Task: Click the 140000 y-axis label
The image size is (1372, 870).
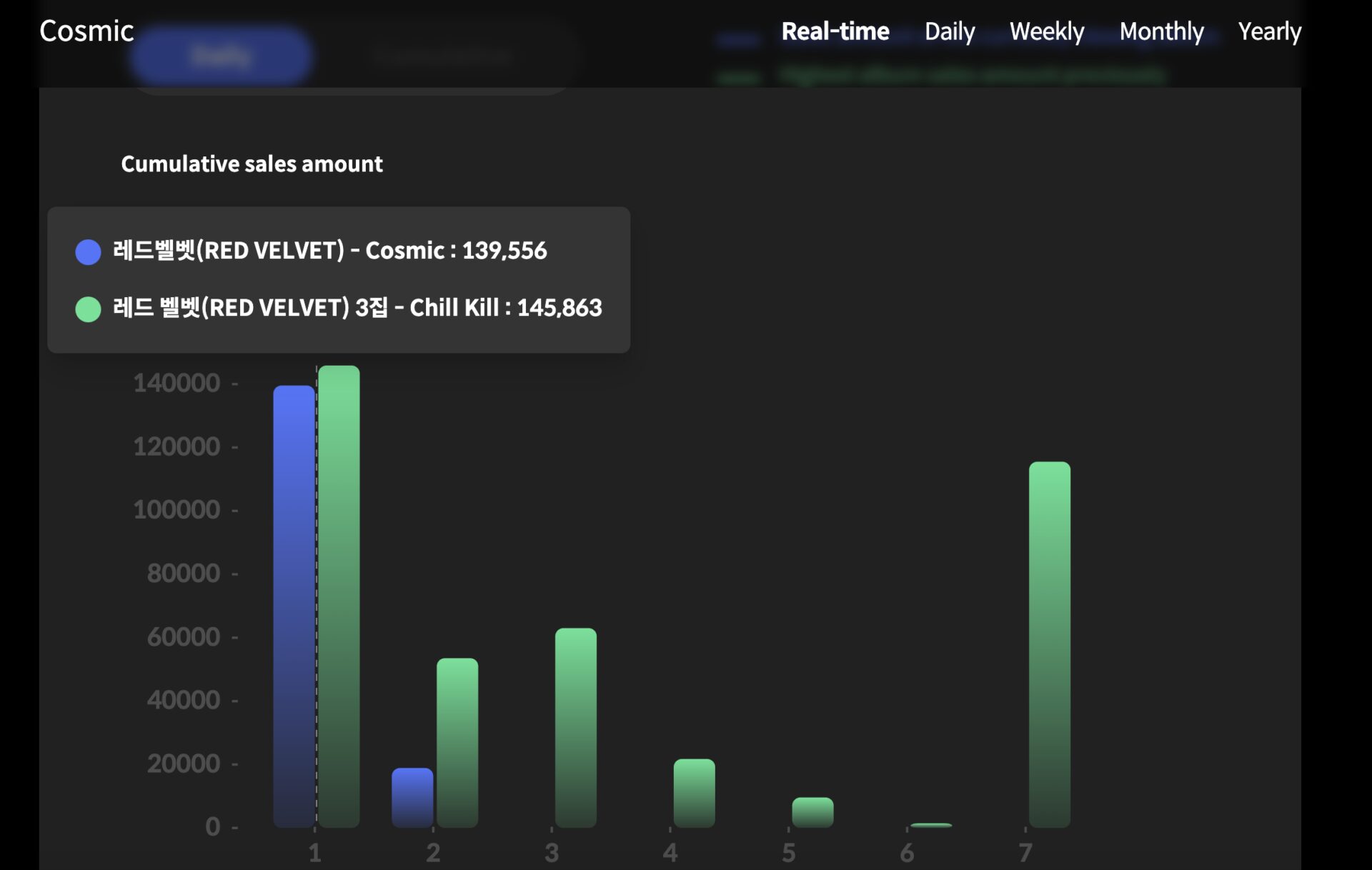Action: click(177, 383)
